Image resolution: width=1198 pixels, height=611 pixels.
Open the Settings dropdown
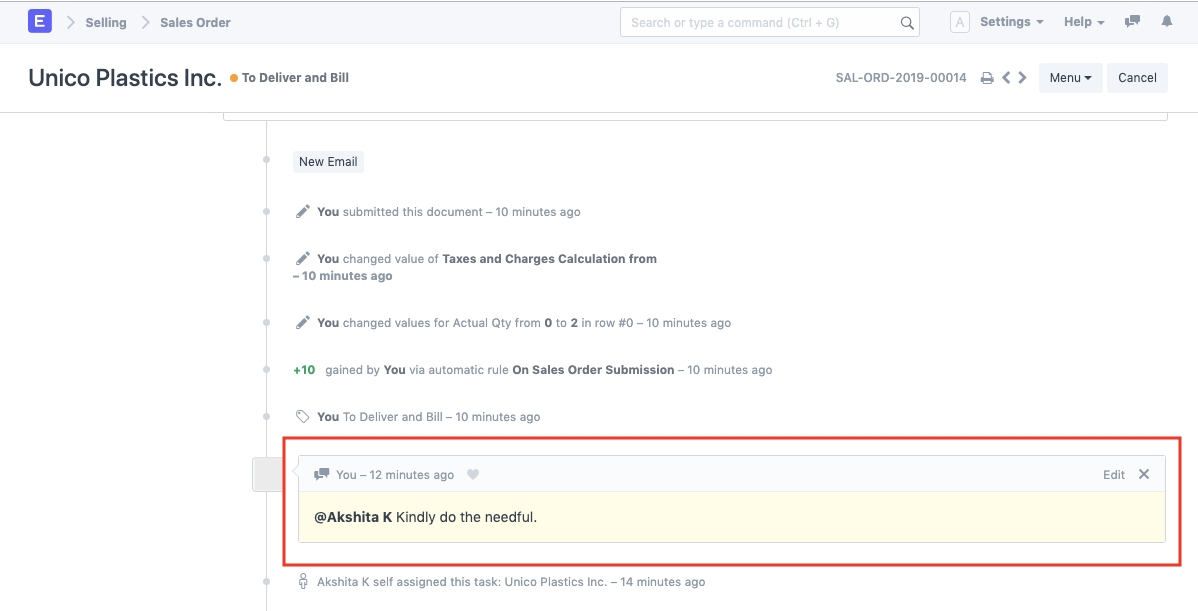point(1011,22)
